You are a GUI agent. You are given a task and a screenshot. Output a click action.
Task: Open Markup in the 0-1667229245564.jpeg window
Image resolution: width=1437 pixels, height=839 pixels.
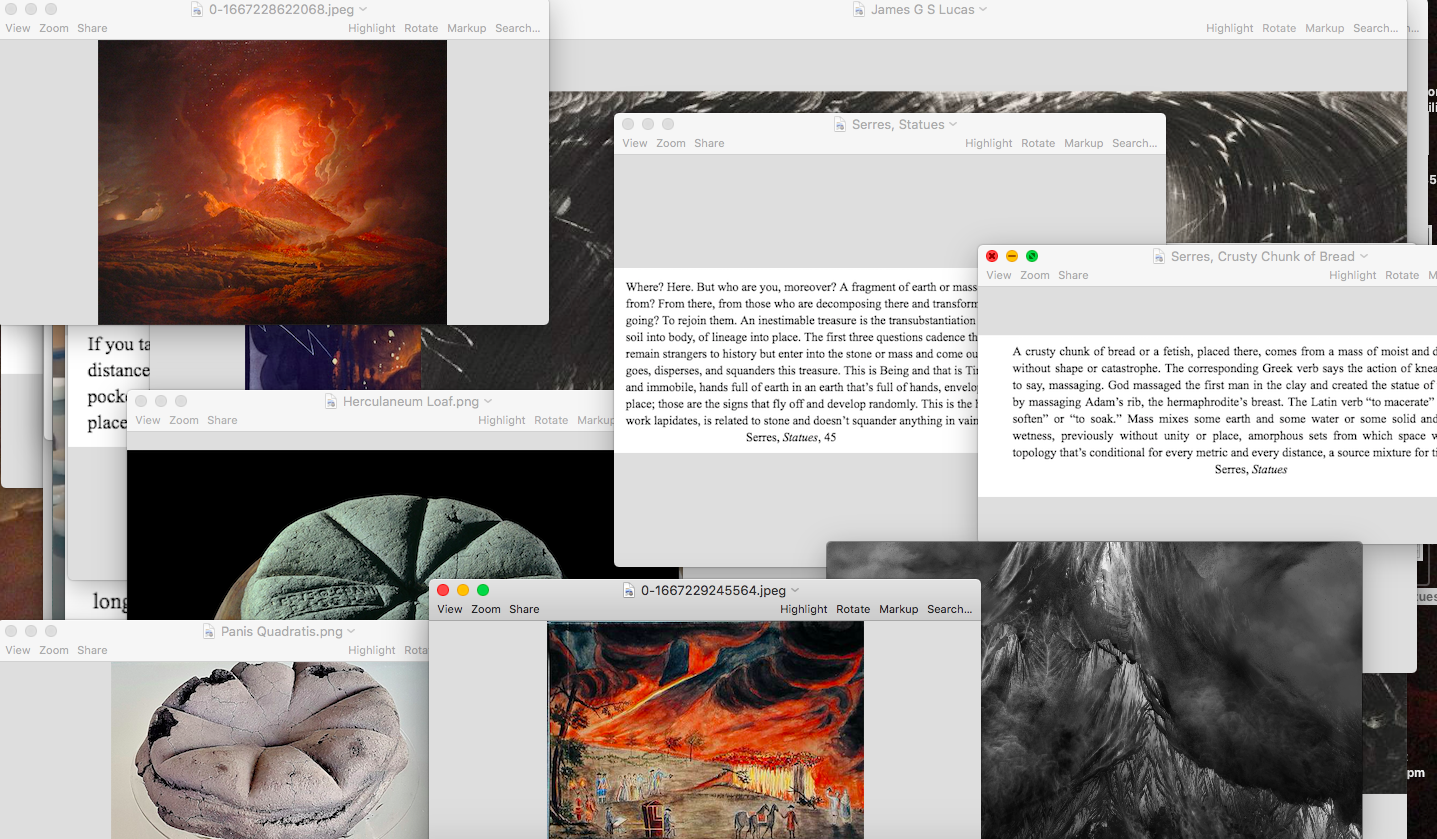[x=899, y=609]
